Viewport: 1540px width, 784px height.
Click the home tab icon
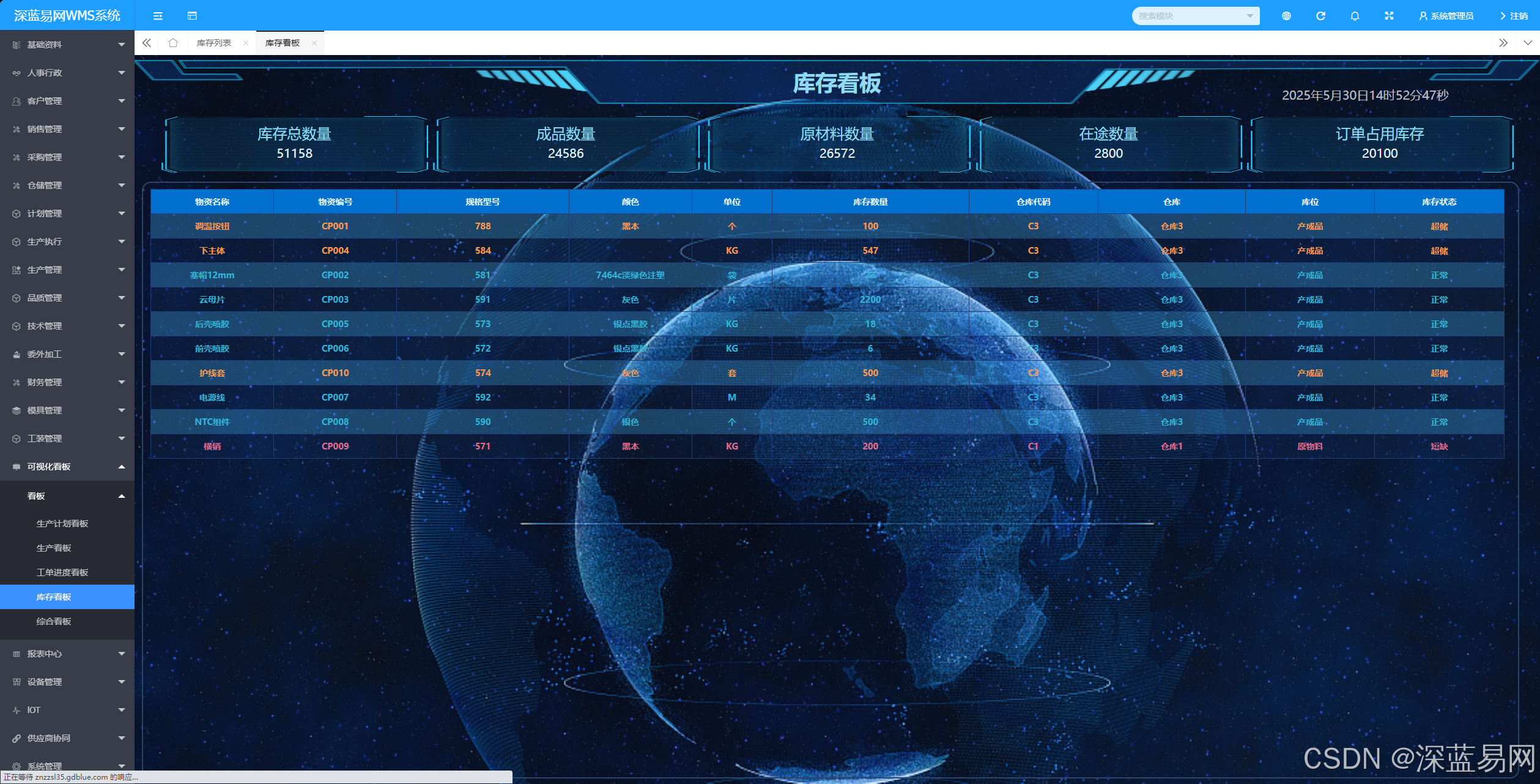(x=173, y=43)
